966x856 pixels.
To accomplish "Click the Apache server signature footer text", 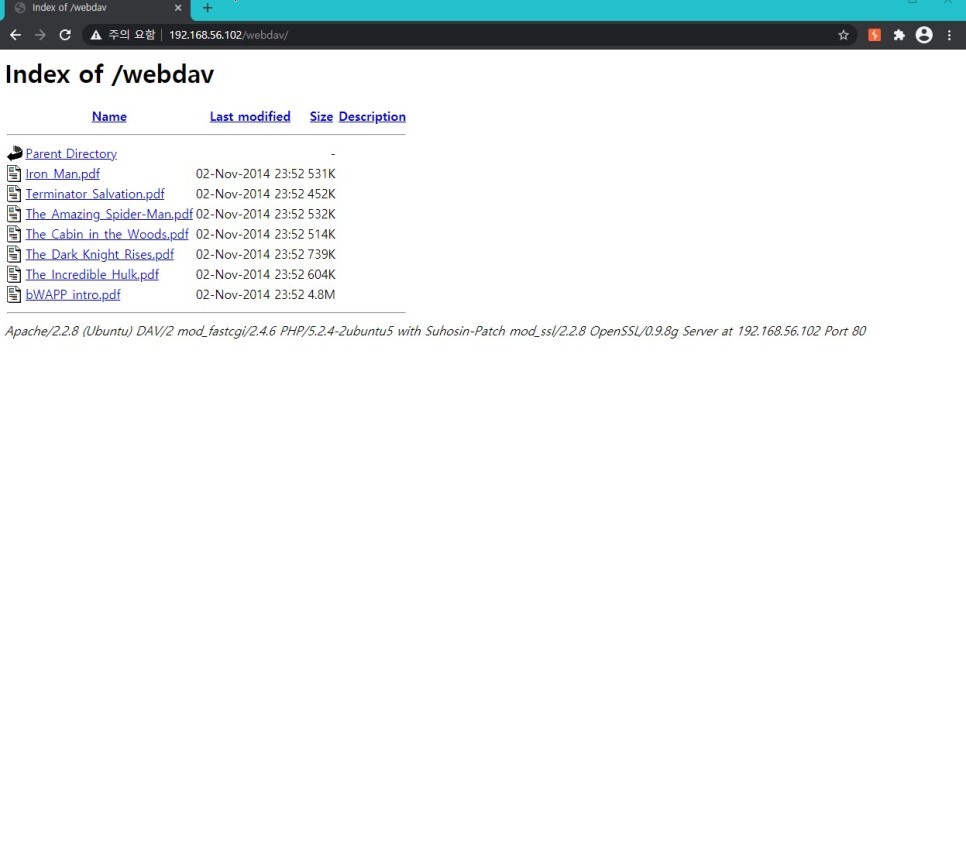I will pyautogui.click(x=436, y=331).
